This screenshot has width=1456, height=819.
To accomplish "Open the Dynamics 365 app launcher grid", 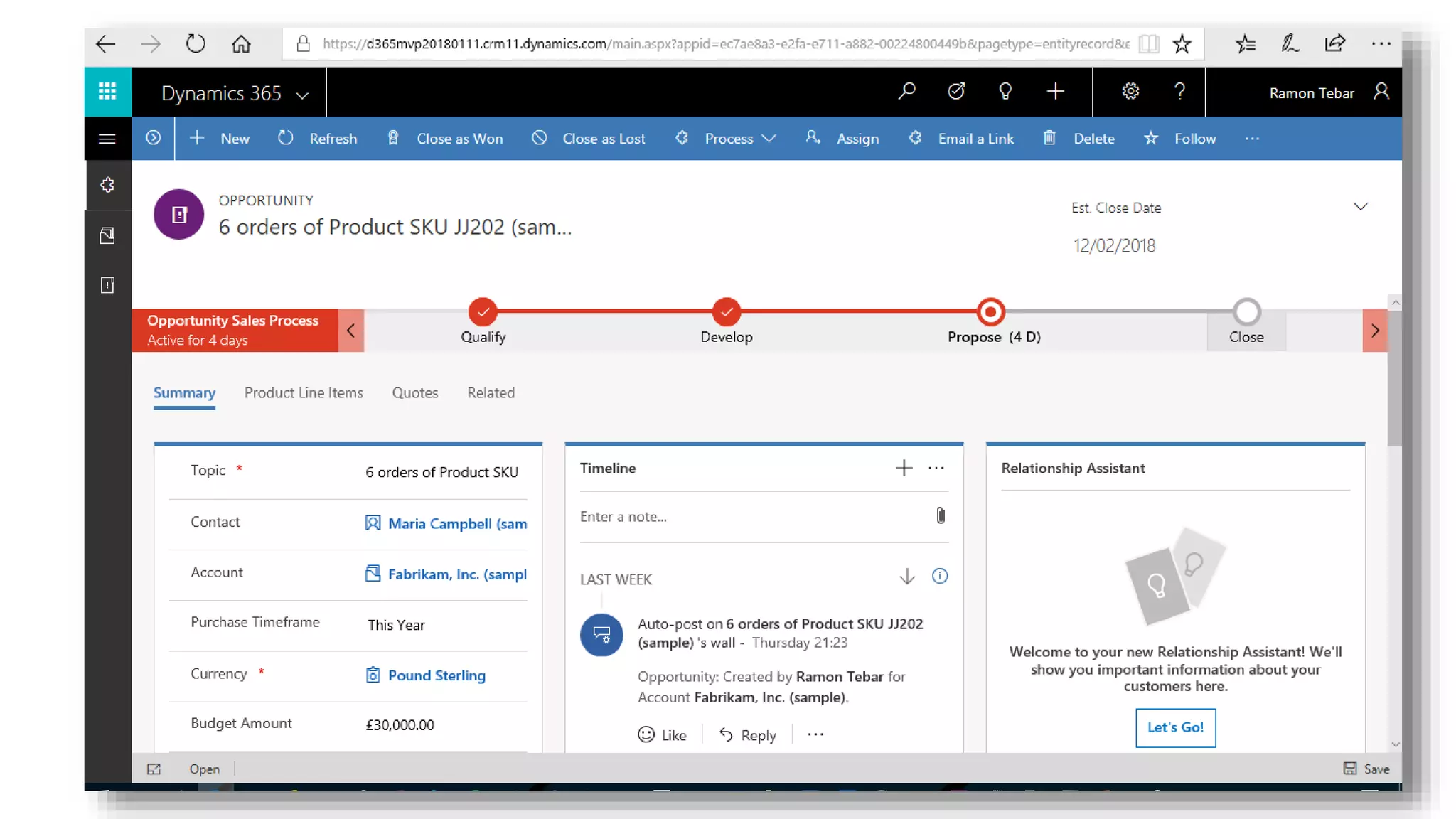I will pyautogui.click(x=107, y=92).
